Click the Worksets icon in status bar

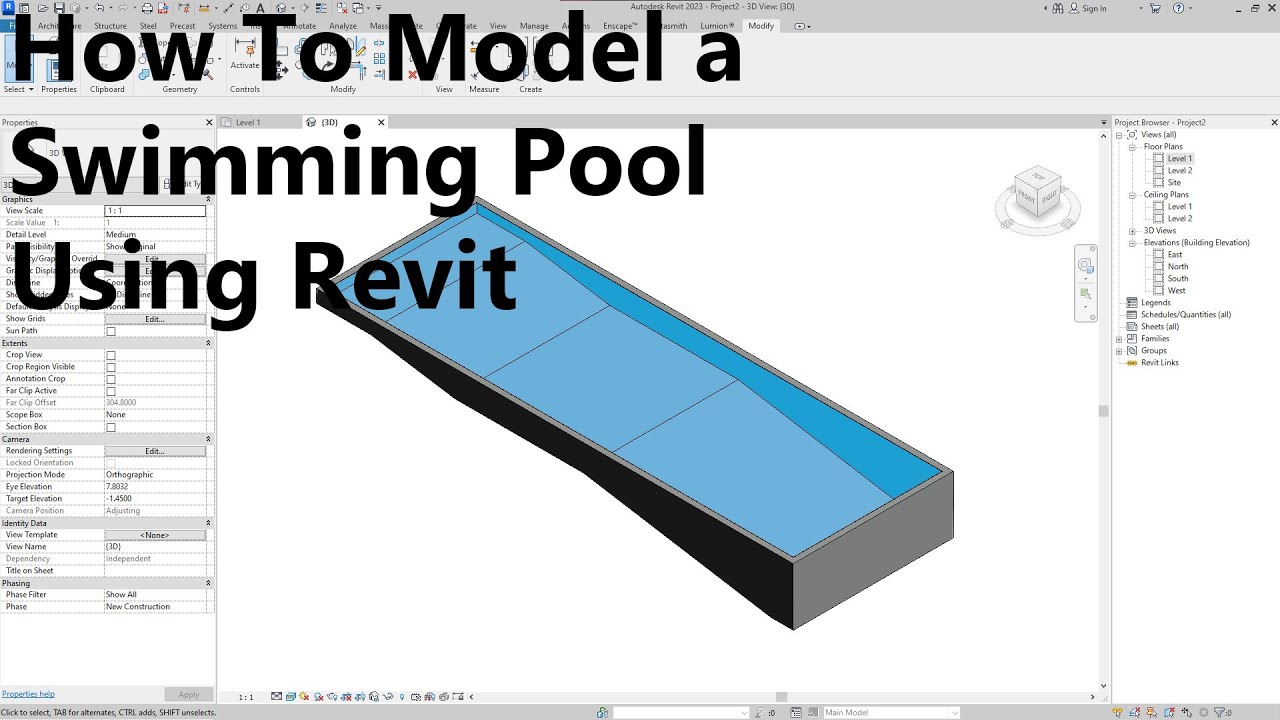(x=602, y=712)
